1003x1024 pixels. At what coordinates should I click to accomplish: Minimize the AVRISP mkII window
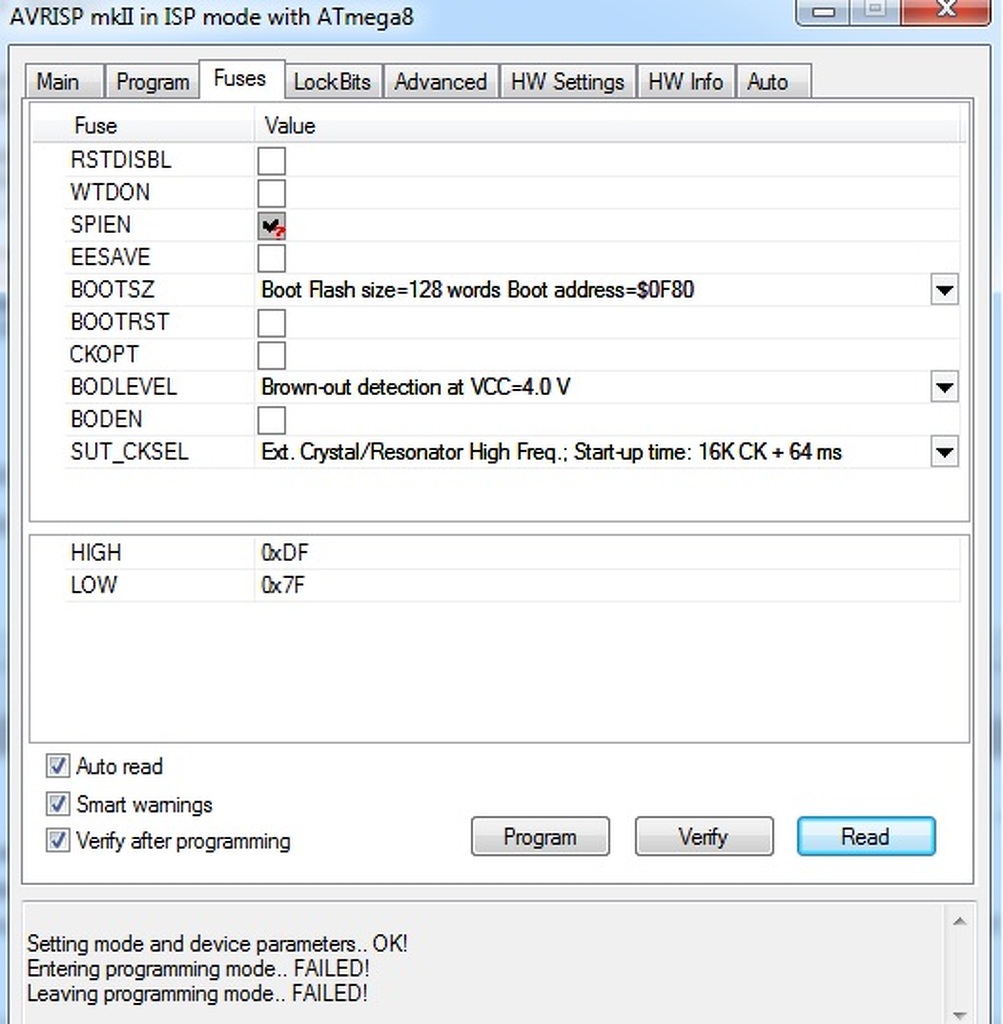pos(823,11)
